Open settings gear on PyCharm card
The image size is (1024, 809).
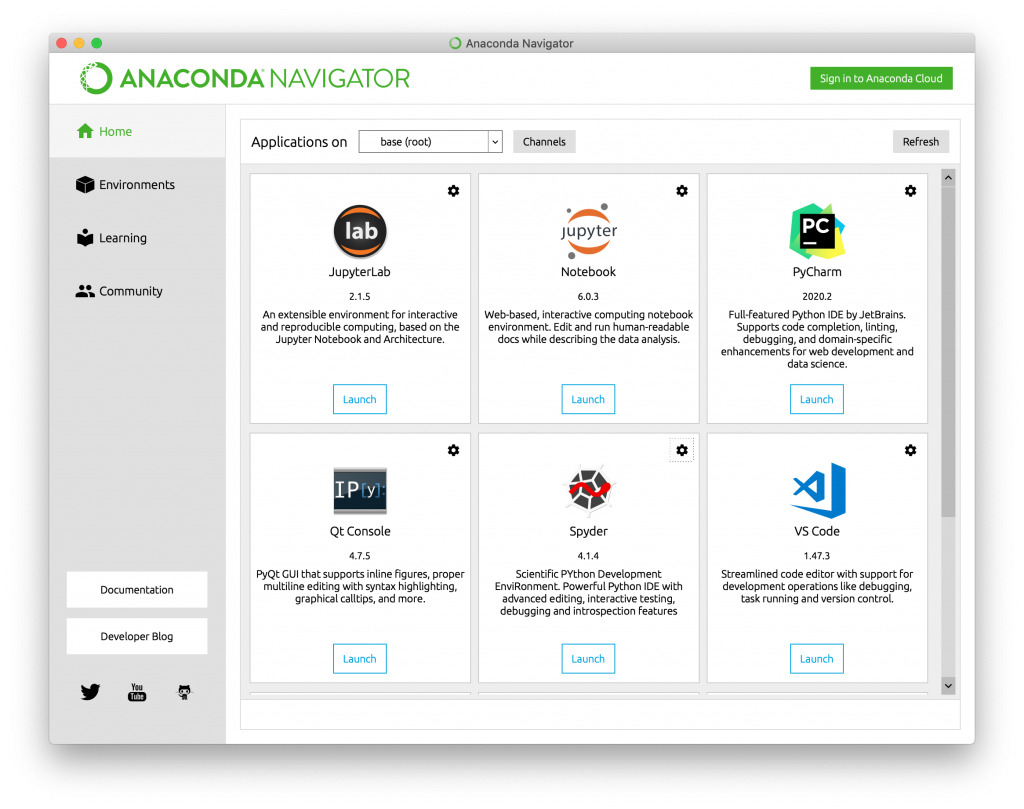910,191
